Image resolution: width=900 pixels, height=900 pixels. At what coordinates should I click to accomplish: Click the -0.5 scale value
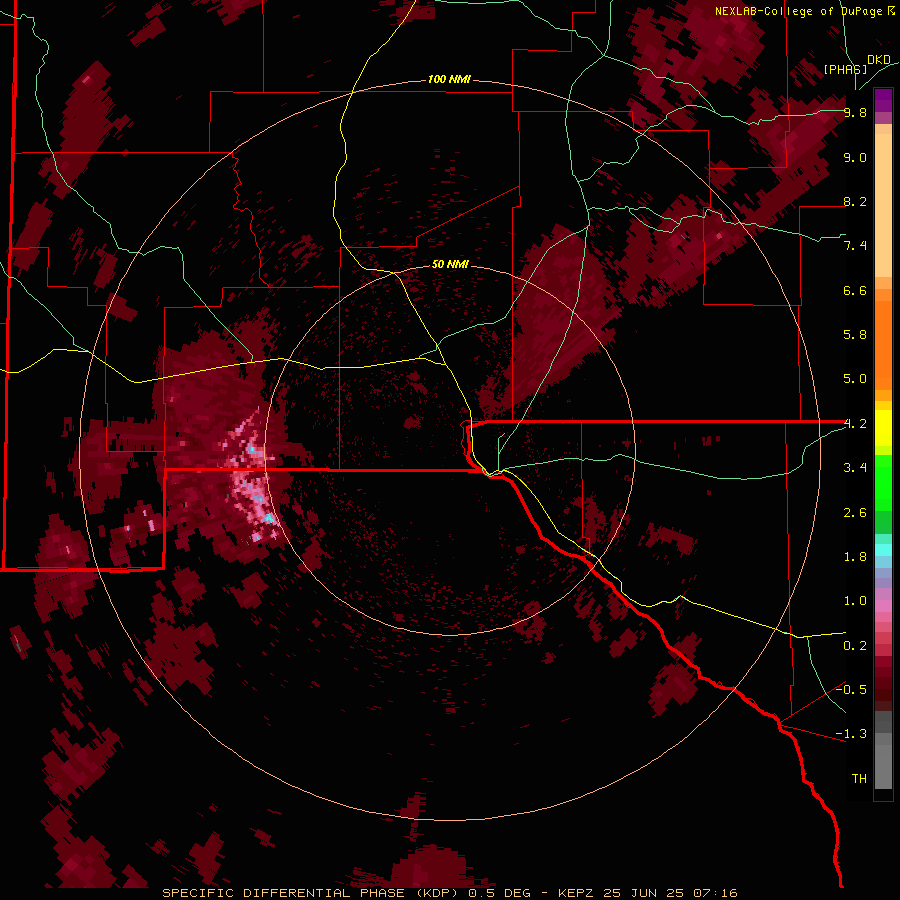click(x=851, y=689)
